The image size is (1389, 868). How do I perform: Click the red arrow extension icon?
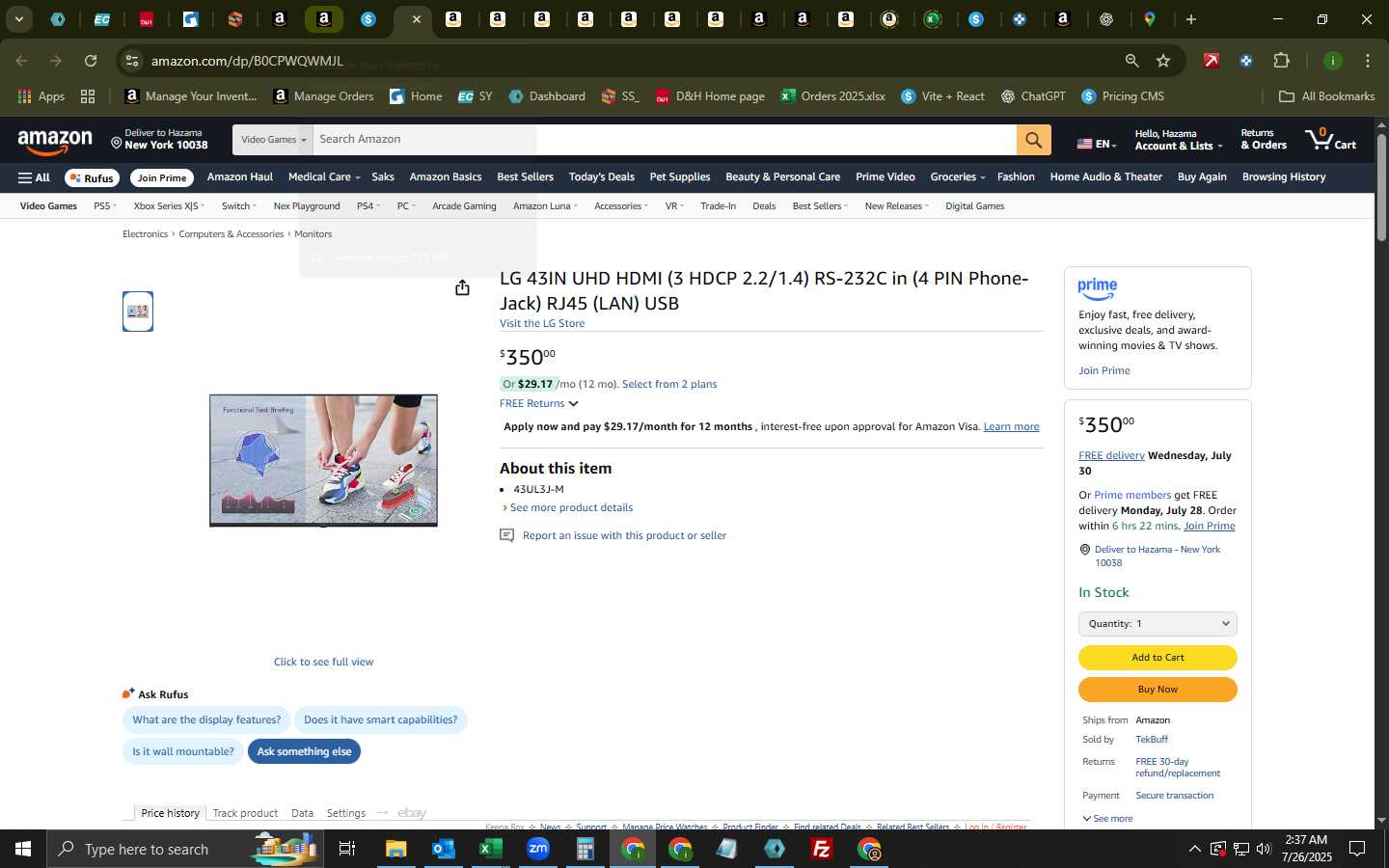point(1211,61)
